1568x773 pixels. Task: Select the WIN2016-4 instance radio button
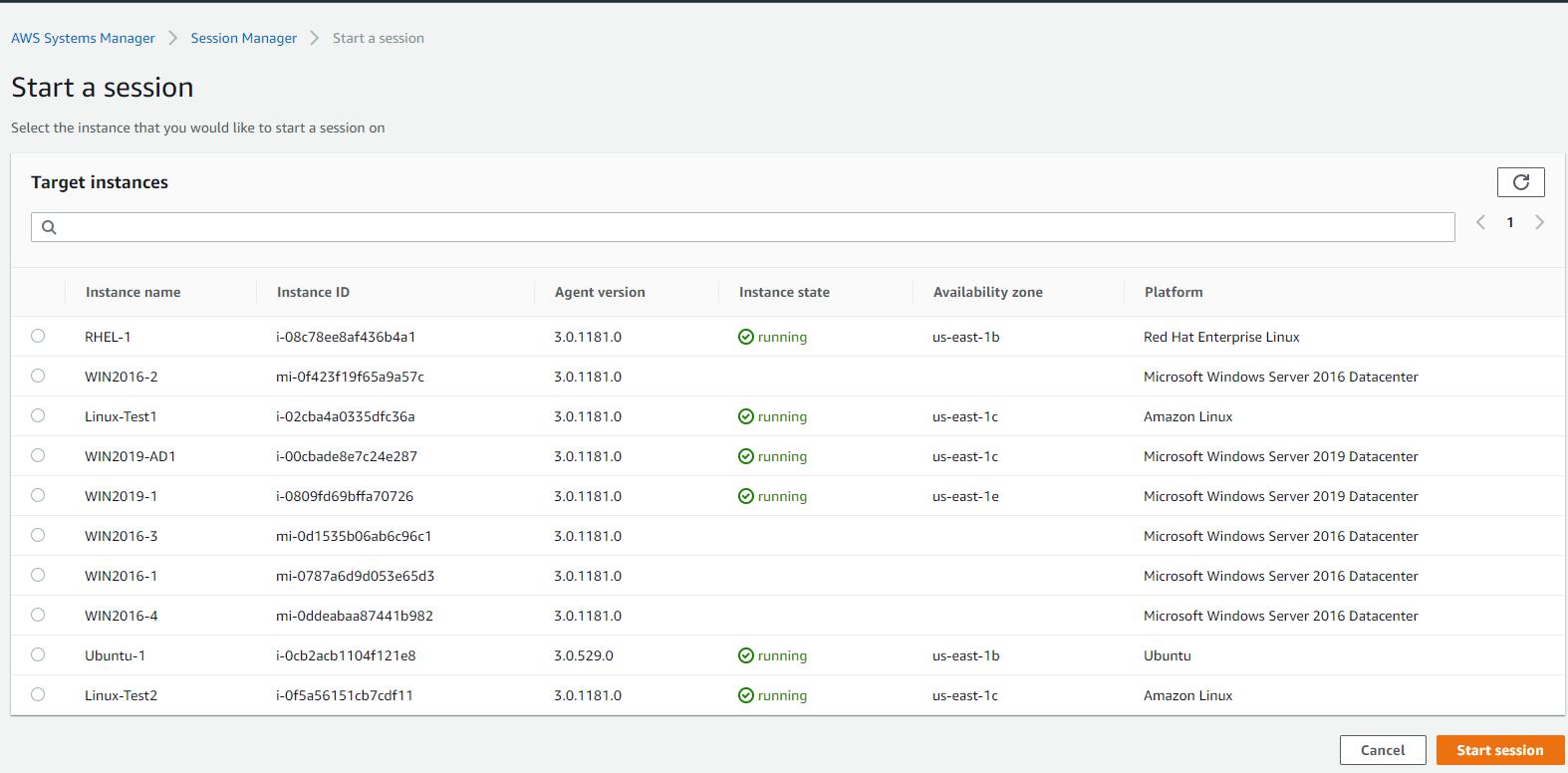coord(38,615)
